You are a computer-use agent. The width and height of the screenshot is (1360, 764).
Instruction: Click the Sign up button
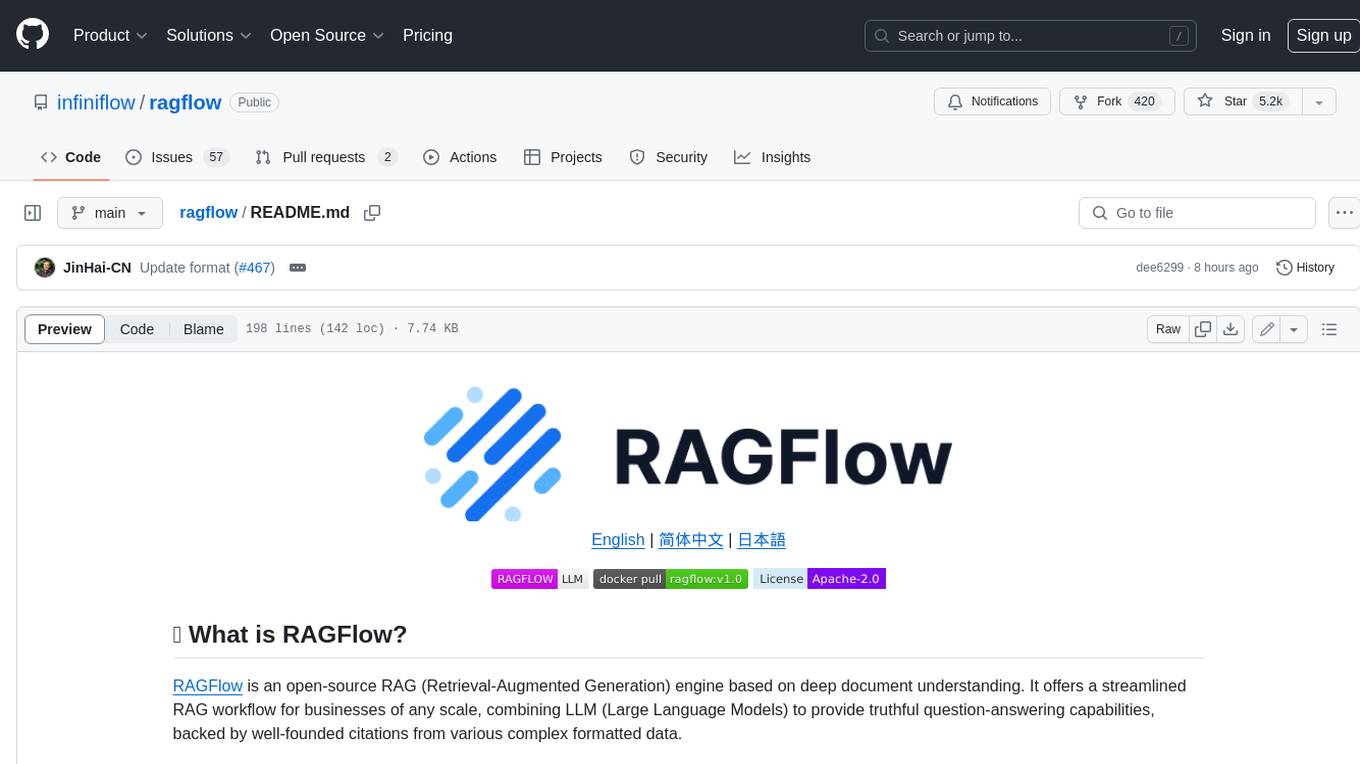click(1323, 35)
